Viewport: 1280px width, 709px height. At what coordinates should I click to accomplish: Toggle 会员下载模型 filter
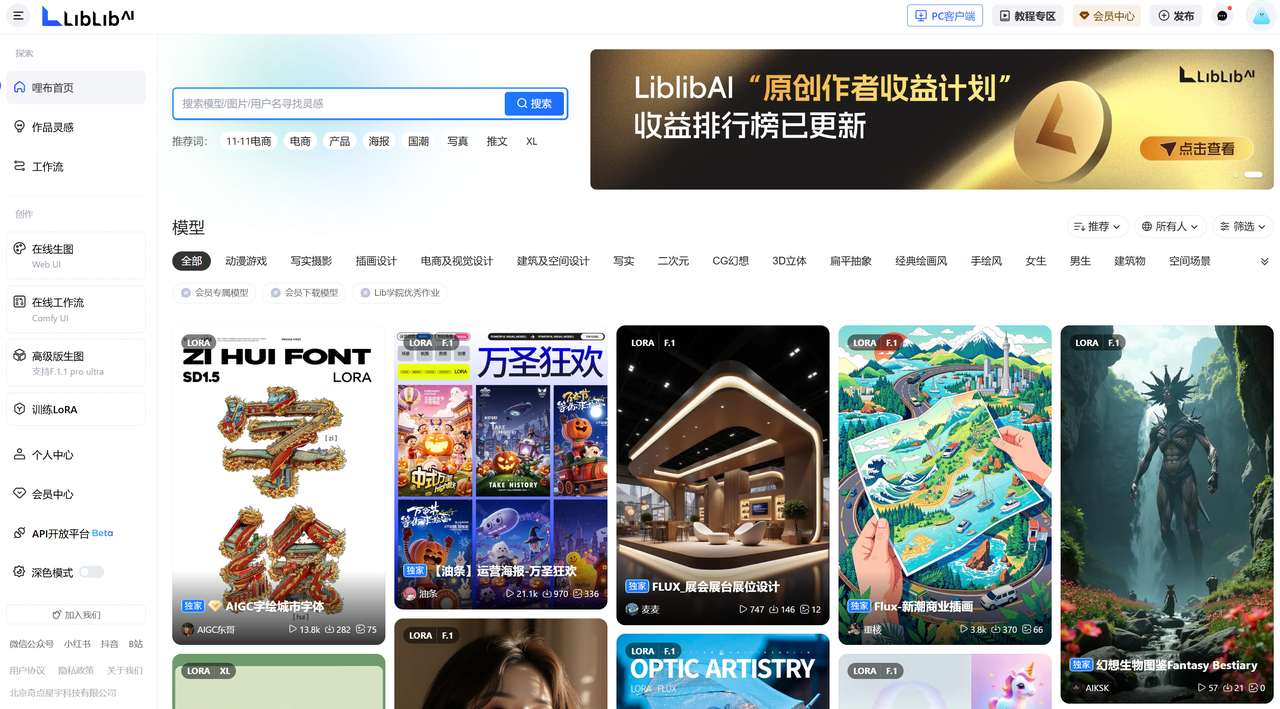click(305, 293)
